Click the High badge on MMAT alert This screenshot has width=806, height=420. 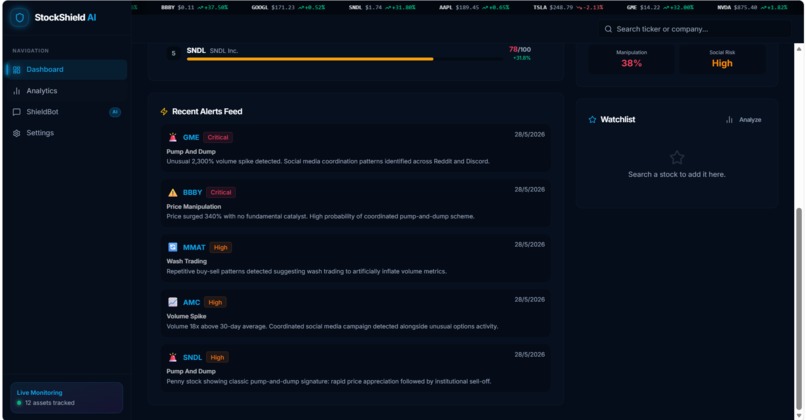[221, 248]
